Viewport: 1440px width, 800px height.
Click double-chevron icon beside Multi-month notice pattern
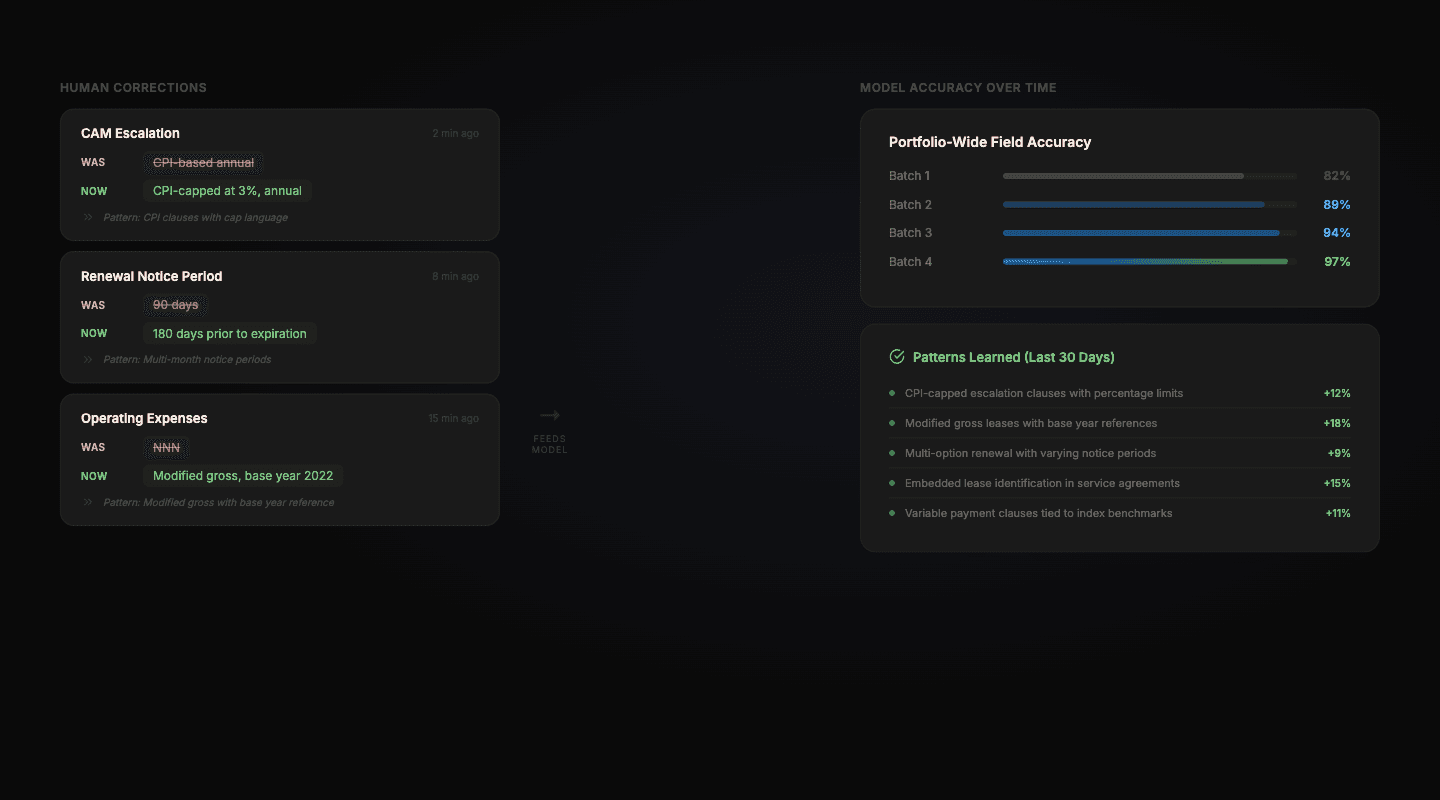(88, 359)
